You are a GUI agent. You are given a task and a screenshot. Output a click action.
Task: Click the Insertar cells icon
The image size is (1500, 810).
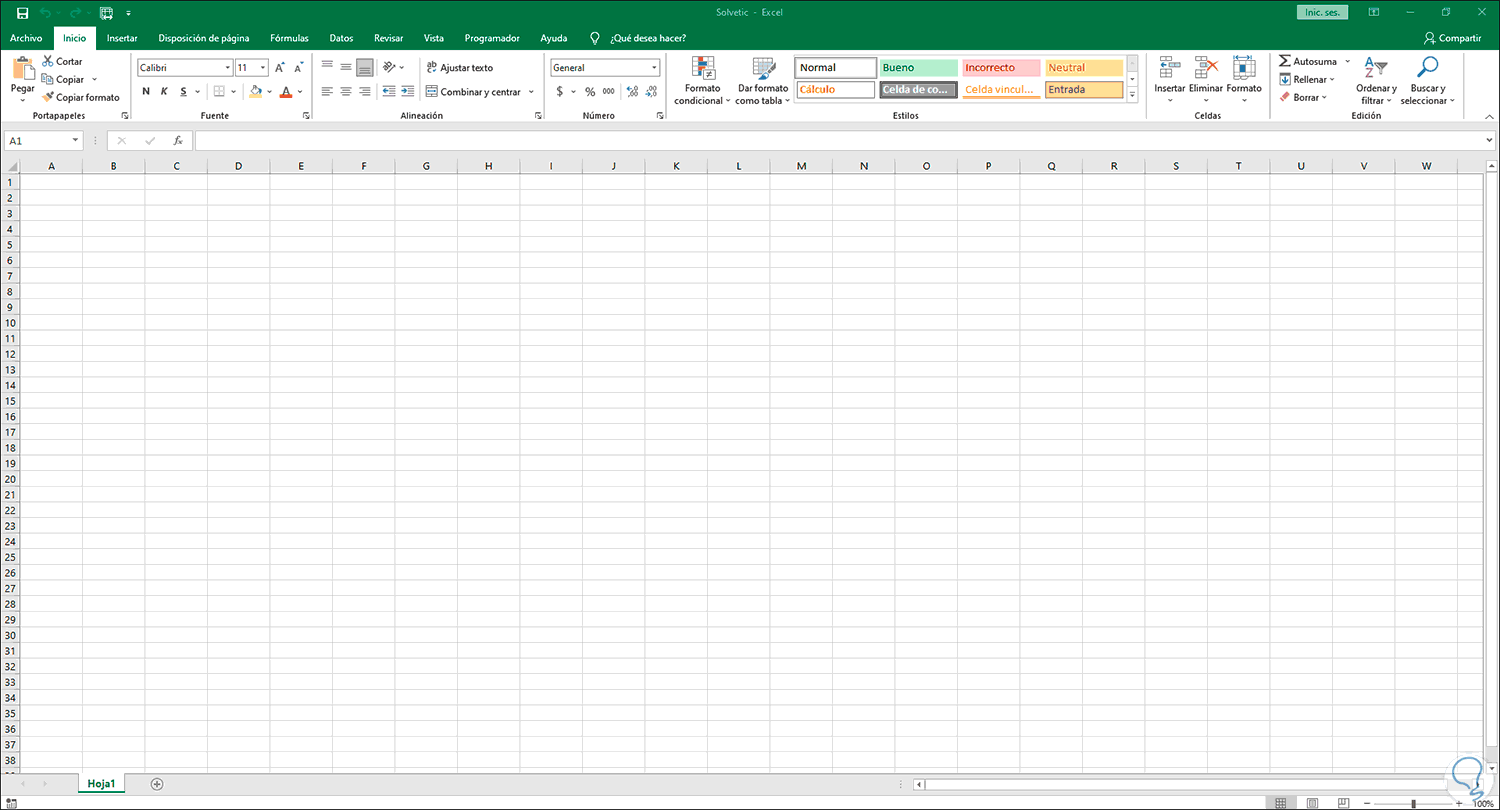(1169, 72)
